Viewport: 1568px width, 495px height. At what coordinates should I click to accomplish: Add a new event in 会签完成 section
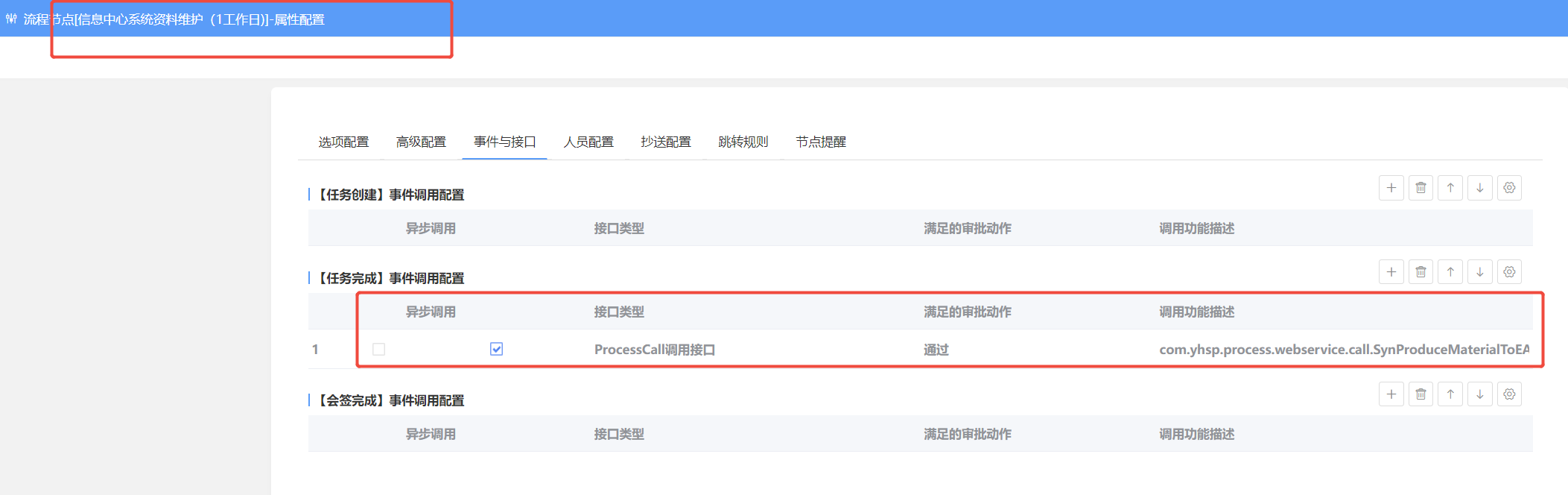1391,394
